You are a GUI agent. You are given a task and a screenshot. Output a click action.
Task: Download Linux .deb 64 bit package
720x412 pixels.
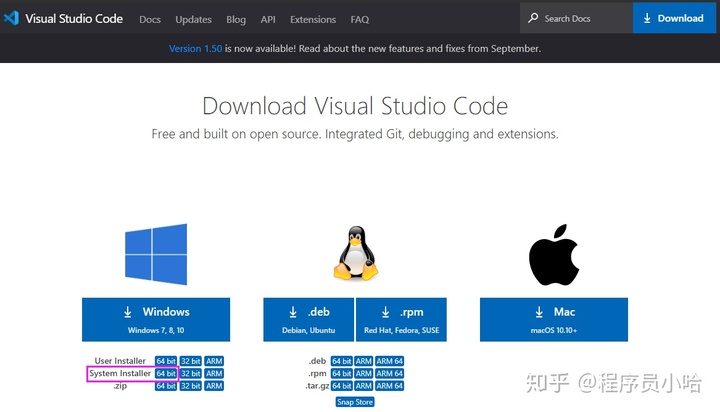tap(342, 361)
